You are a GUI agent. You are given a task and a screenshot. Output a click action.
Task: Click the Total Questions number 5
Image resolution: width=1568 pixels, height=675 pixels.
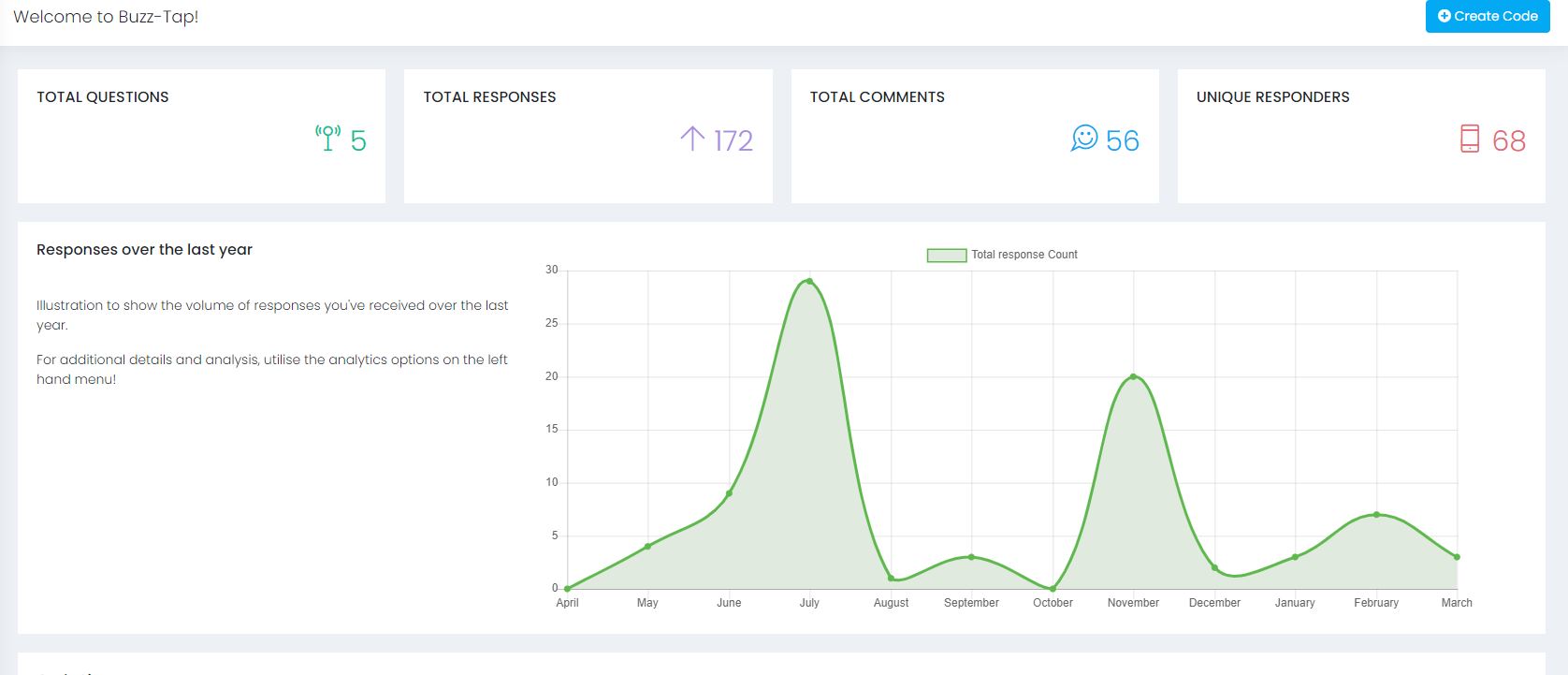[358, 140]
